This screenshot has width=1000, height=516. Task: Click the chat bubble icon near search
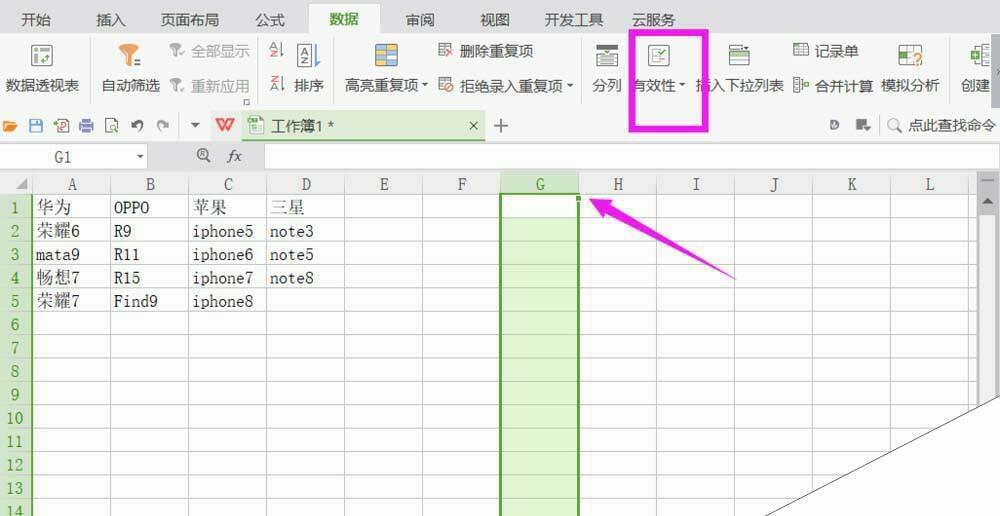(864, 126)
